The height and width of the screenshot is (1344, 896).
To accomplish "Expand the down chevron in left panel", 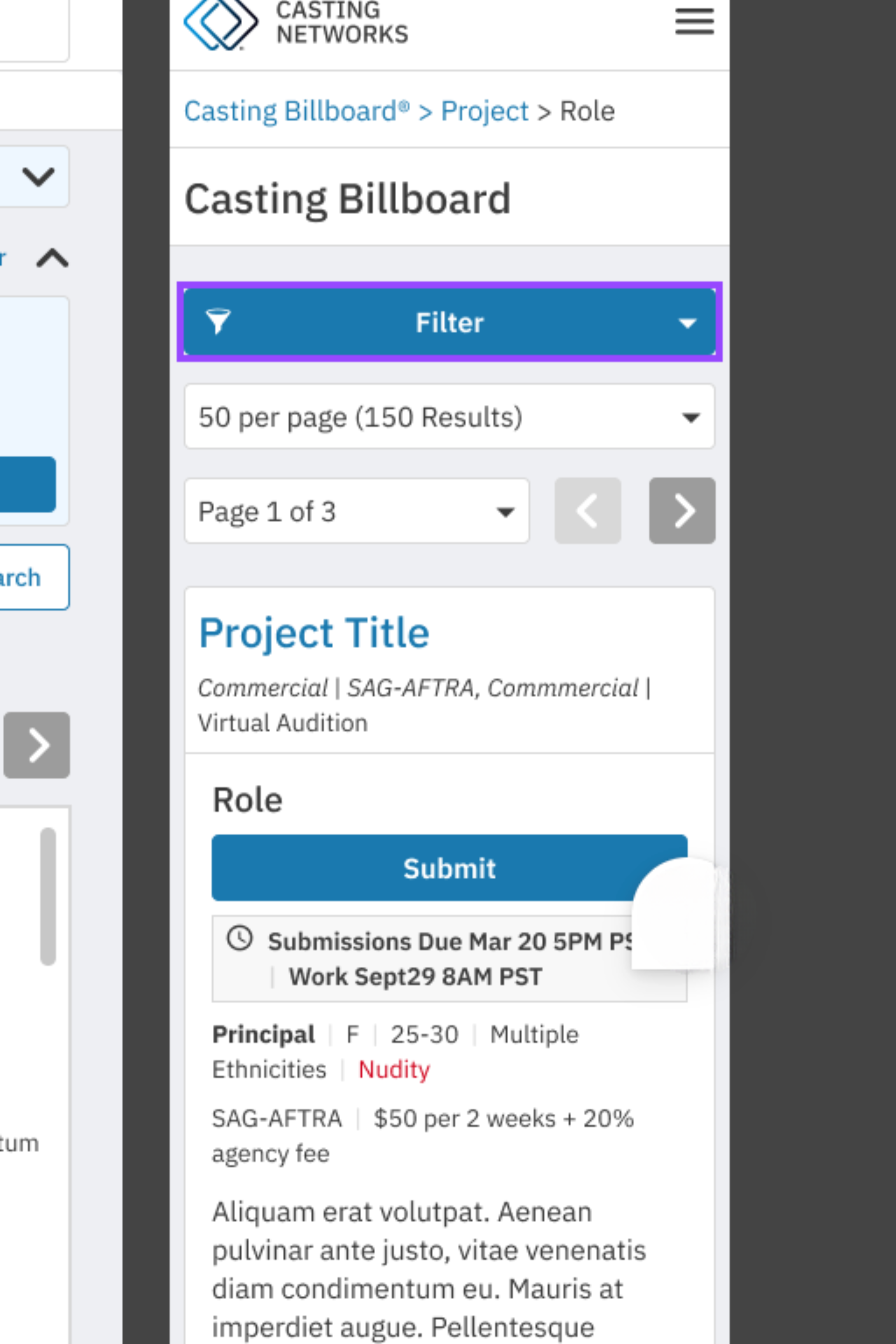I will pyautogui.click(x=38, y=176).
